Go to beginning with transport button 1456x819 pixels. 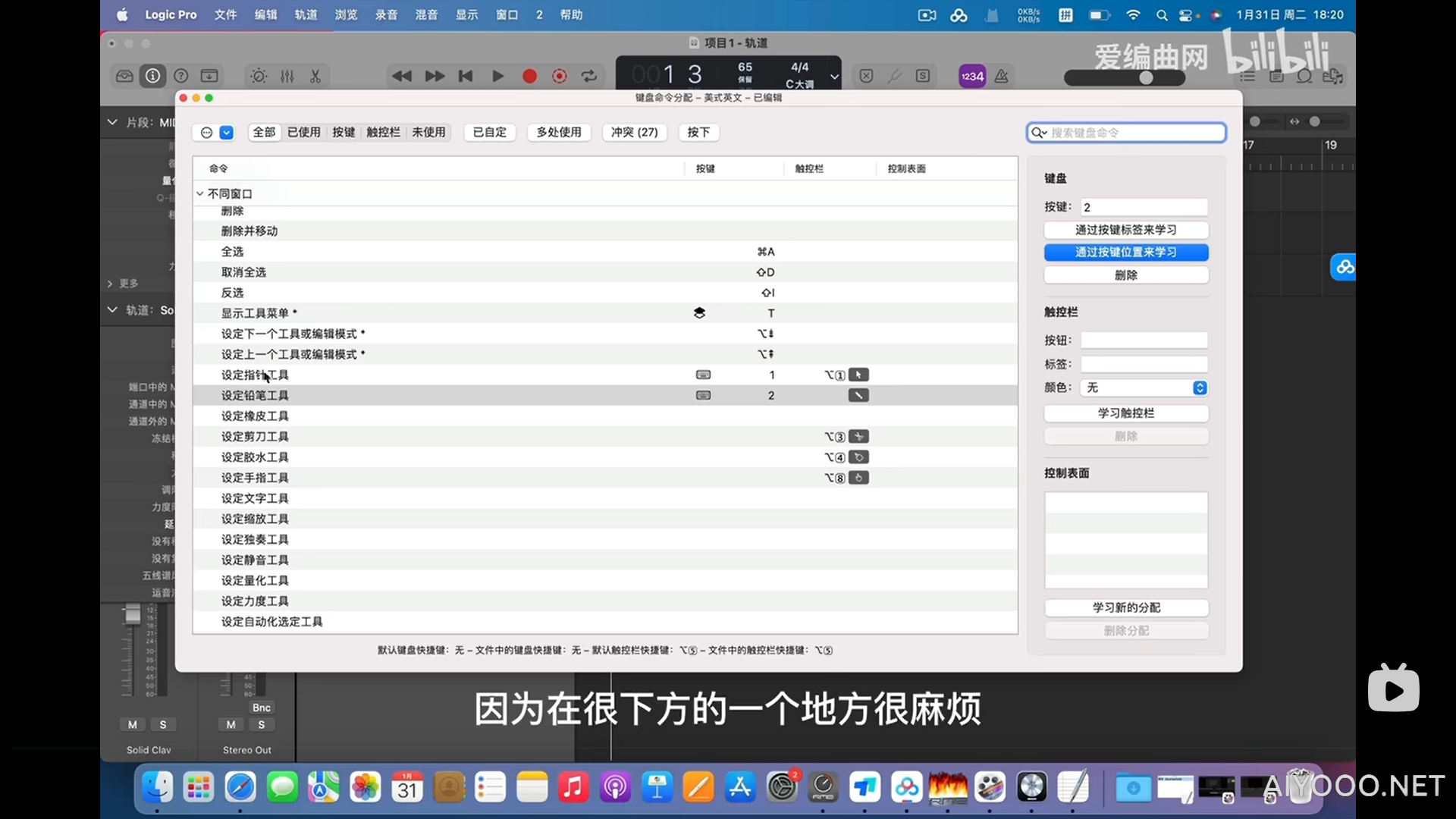click(466, 76)
